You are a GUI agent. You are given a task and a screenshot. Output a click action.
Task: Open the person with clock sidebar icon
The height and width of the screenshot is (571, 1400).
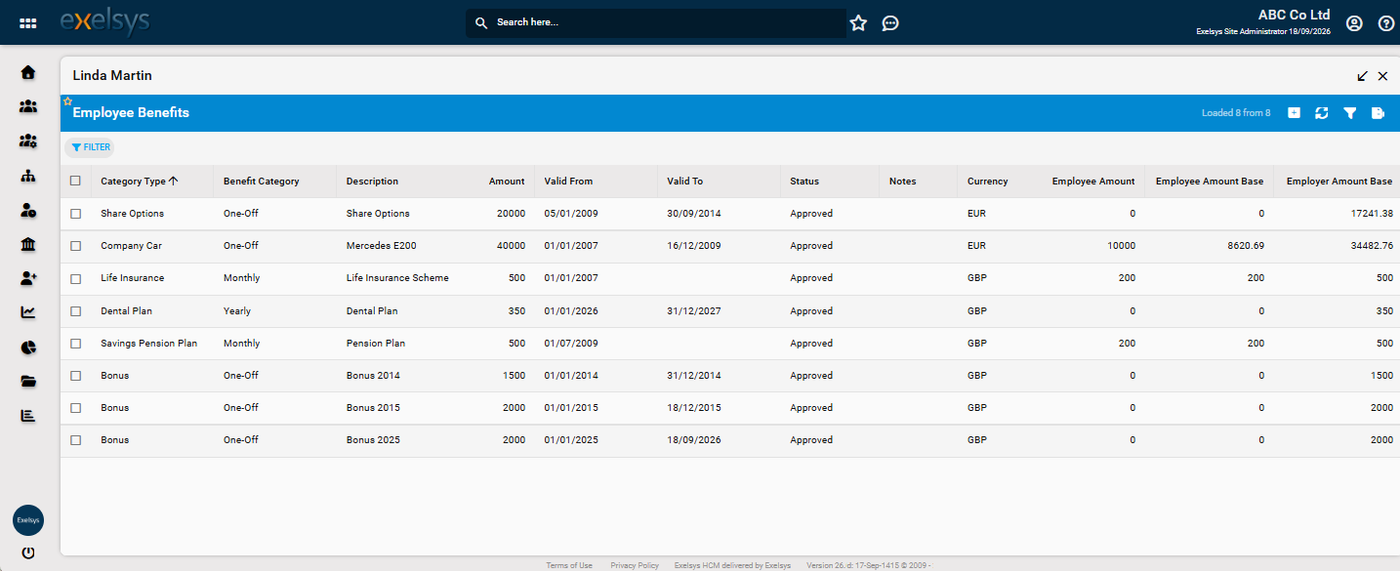28,211
